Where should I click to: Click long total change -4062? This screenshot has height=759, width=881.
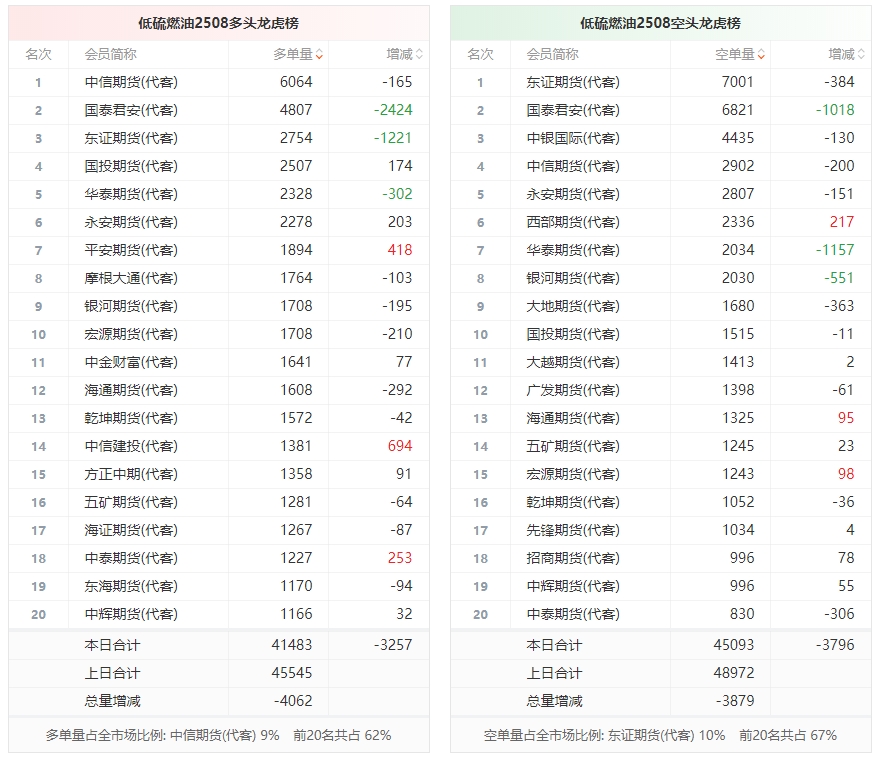[293, 701]
